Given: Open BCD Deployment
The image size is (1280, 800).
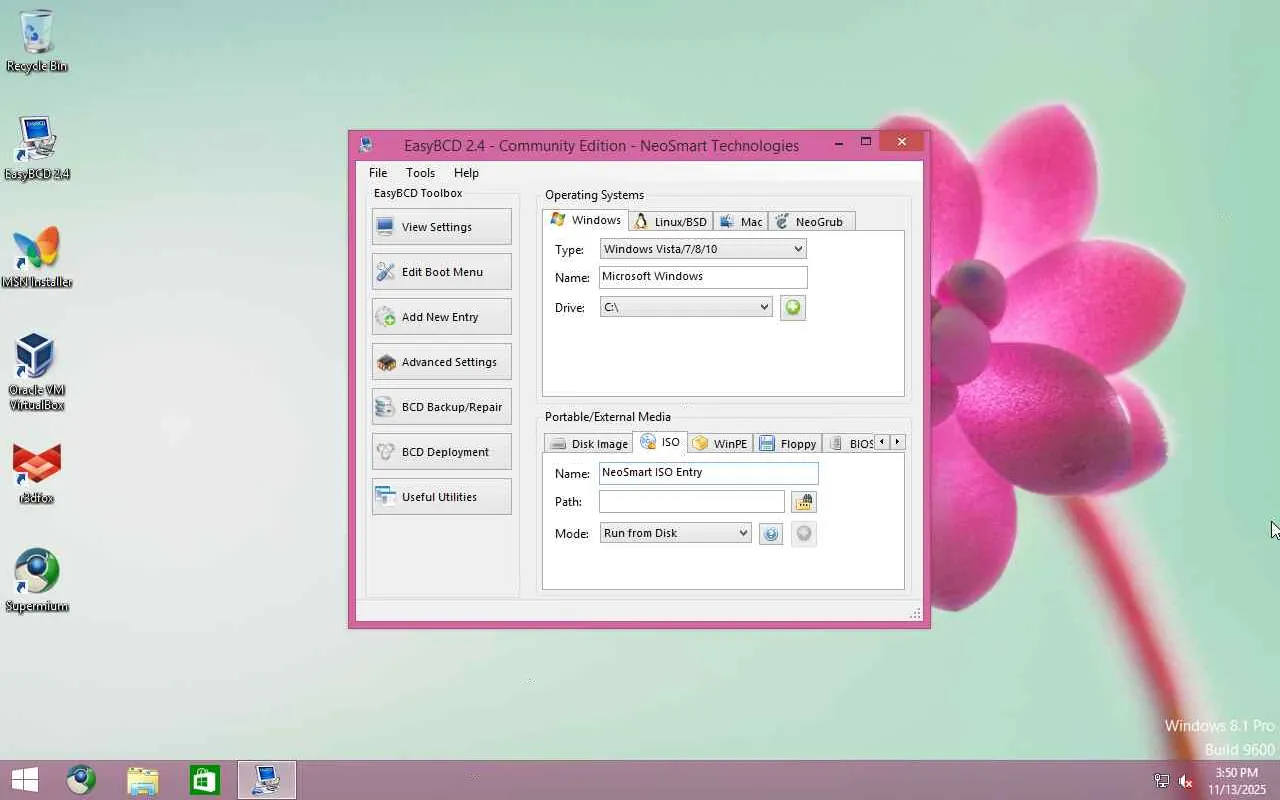Looking at the screenshot, I should [x=441, y=452].
